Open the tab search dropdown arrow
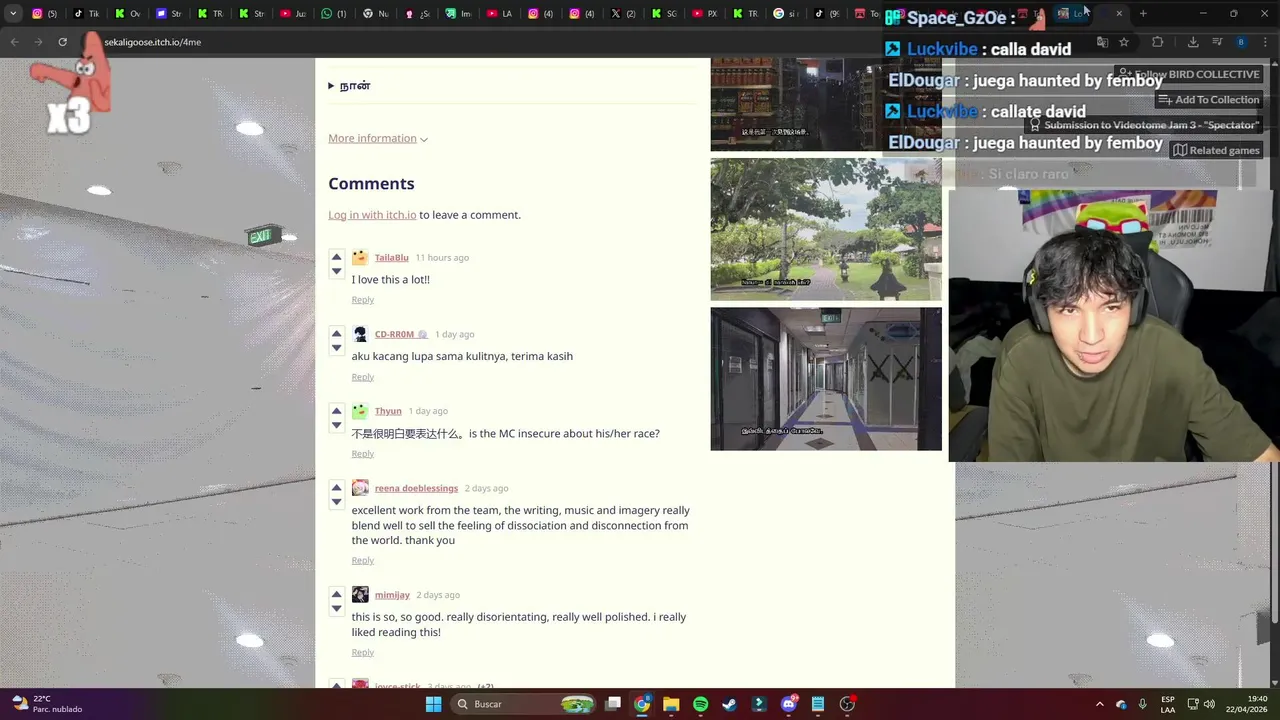The image size is (1280, 720). [x=13, y=14]
